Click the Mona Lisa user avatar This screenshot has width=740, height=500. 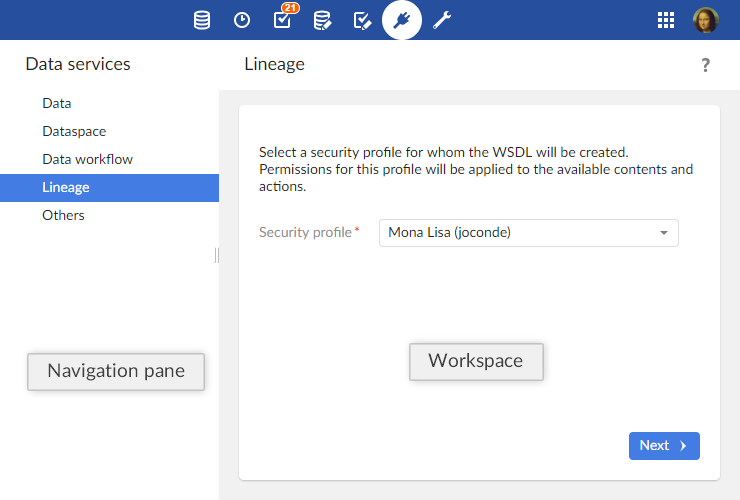coord(705,20)
